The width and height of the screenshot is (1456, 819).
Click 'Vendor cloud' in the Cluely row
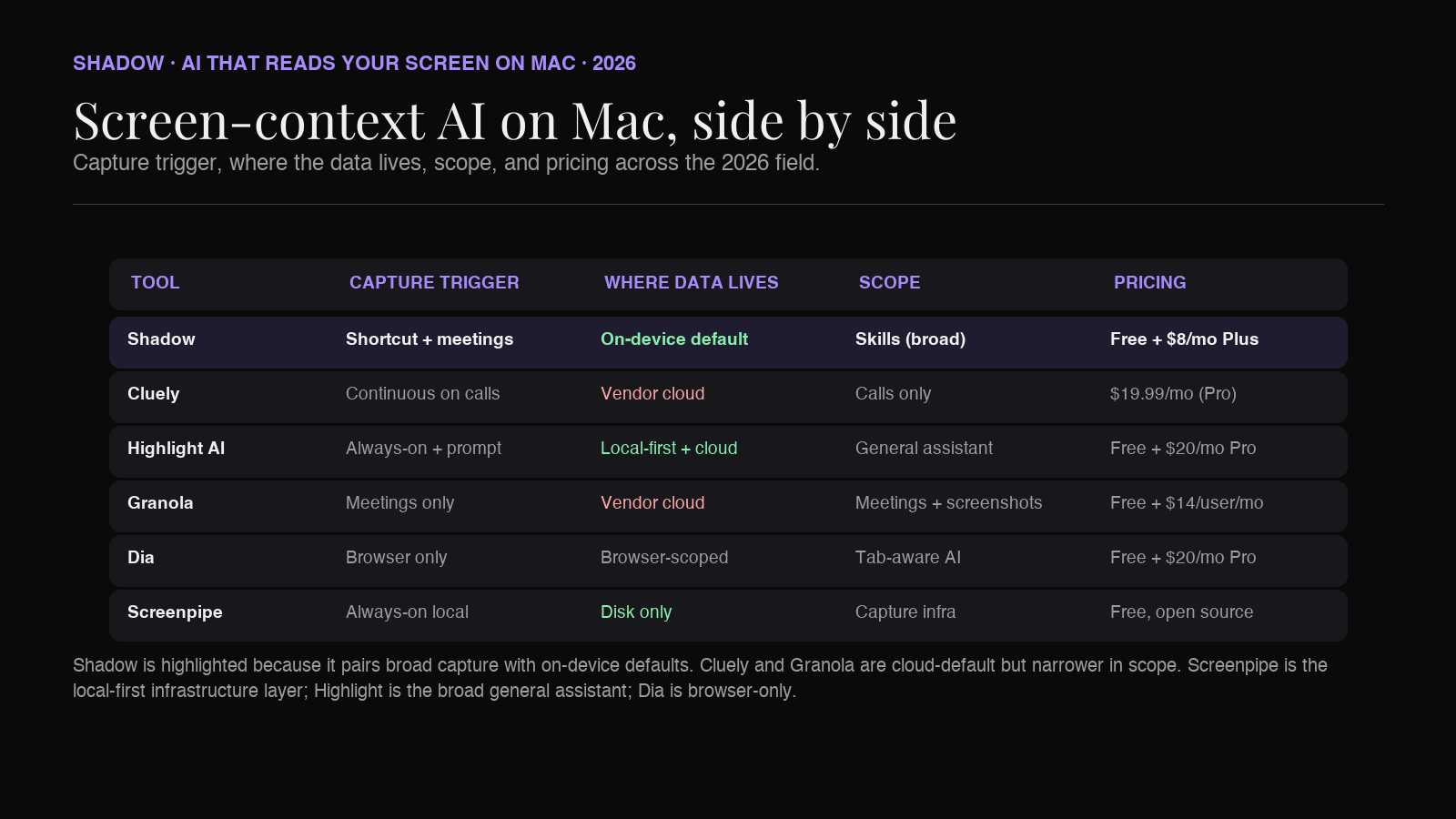pyautogui.click(x=652, y=394)
